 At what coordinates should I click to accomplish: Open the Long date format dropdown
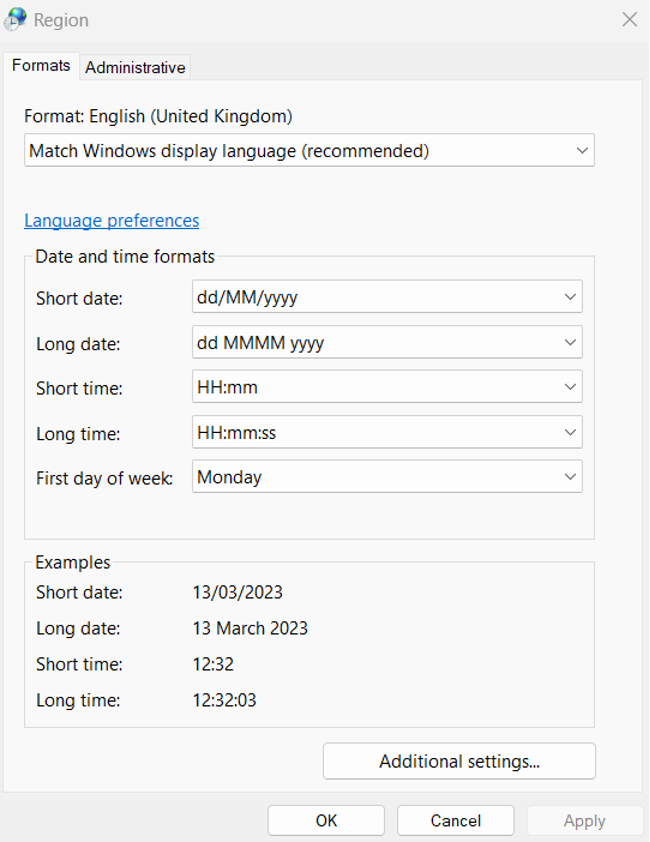pyautogui.click(x=387, y=342)
